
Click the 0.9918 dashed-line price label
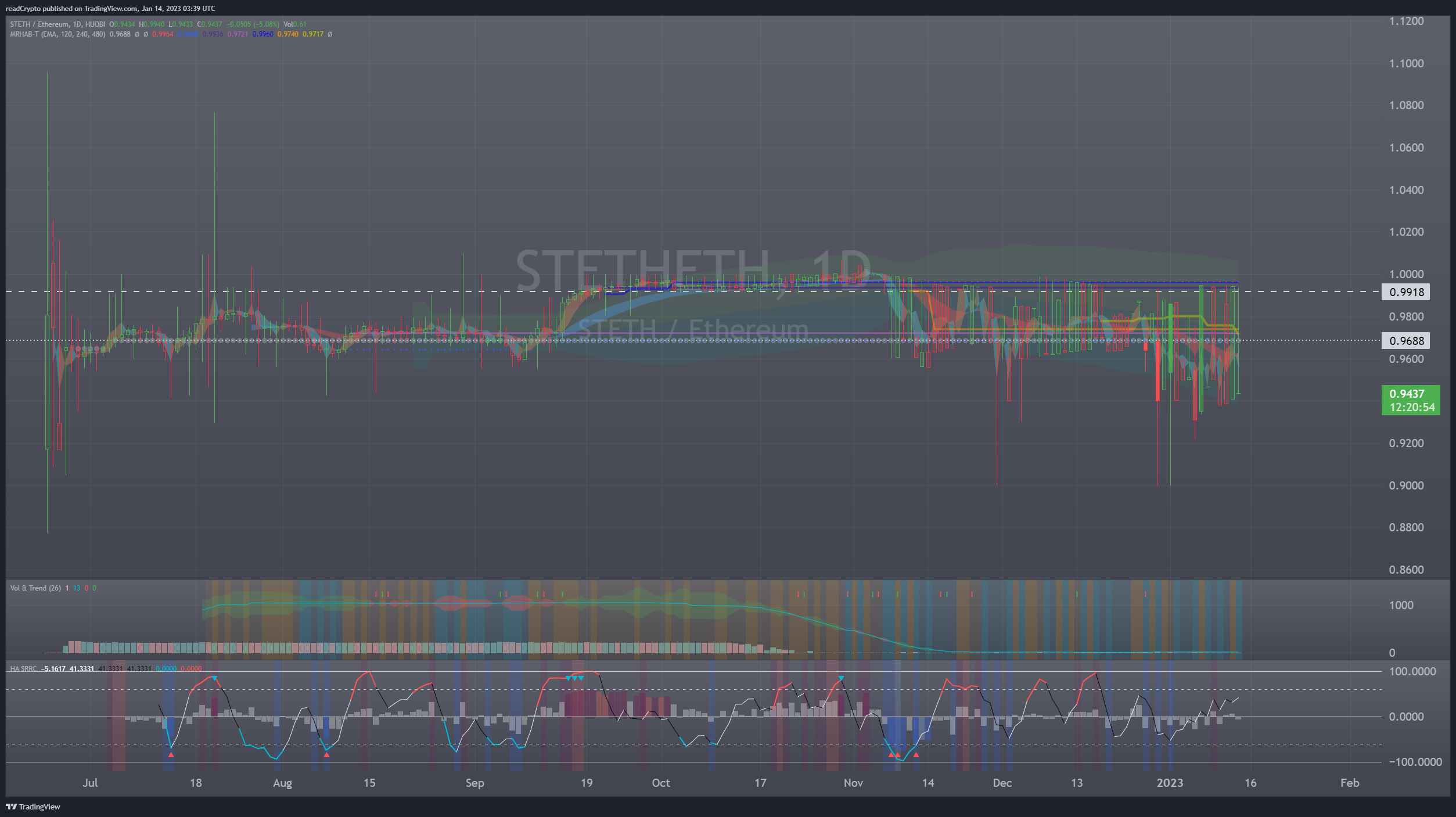click(1406, 292)
